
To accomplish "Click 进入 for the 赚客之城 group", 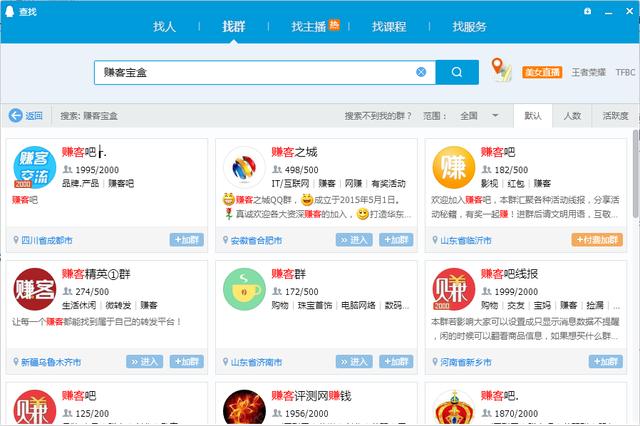I will click(354, 240).
